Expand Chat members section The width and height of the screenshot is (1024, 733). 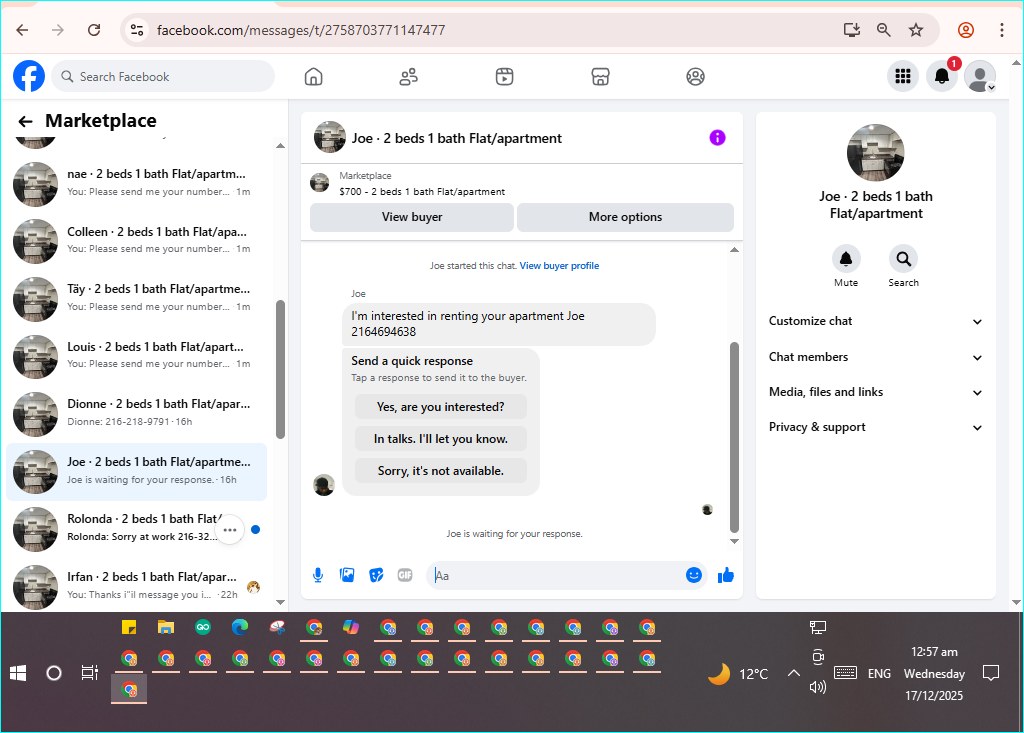(876, 357)
